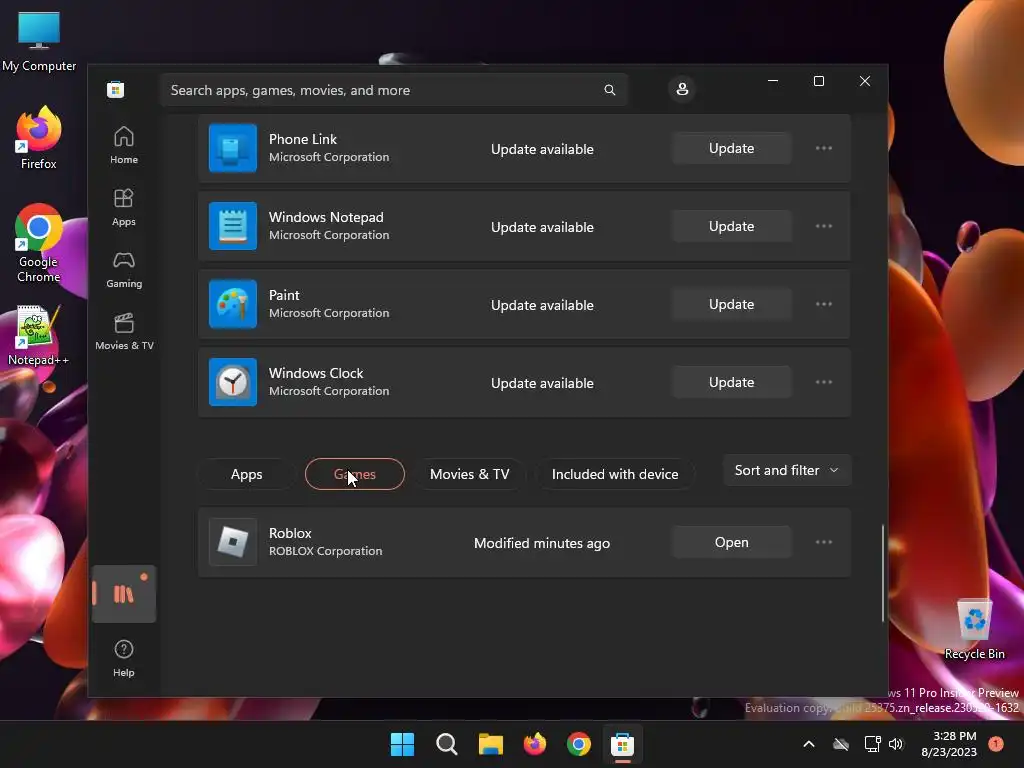
Task: Click the Roblox app icon
Action: coord(232,542)
